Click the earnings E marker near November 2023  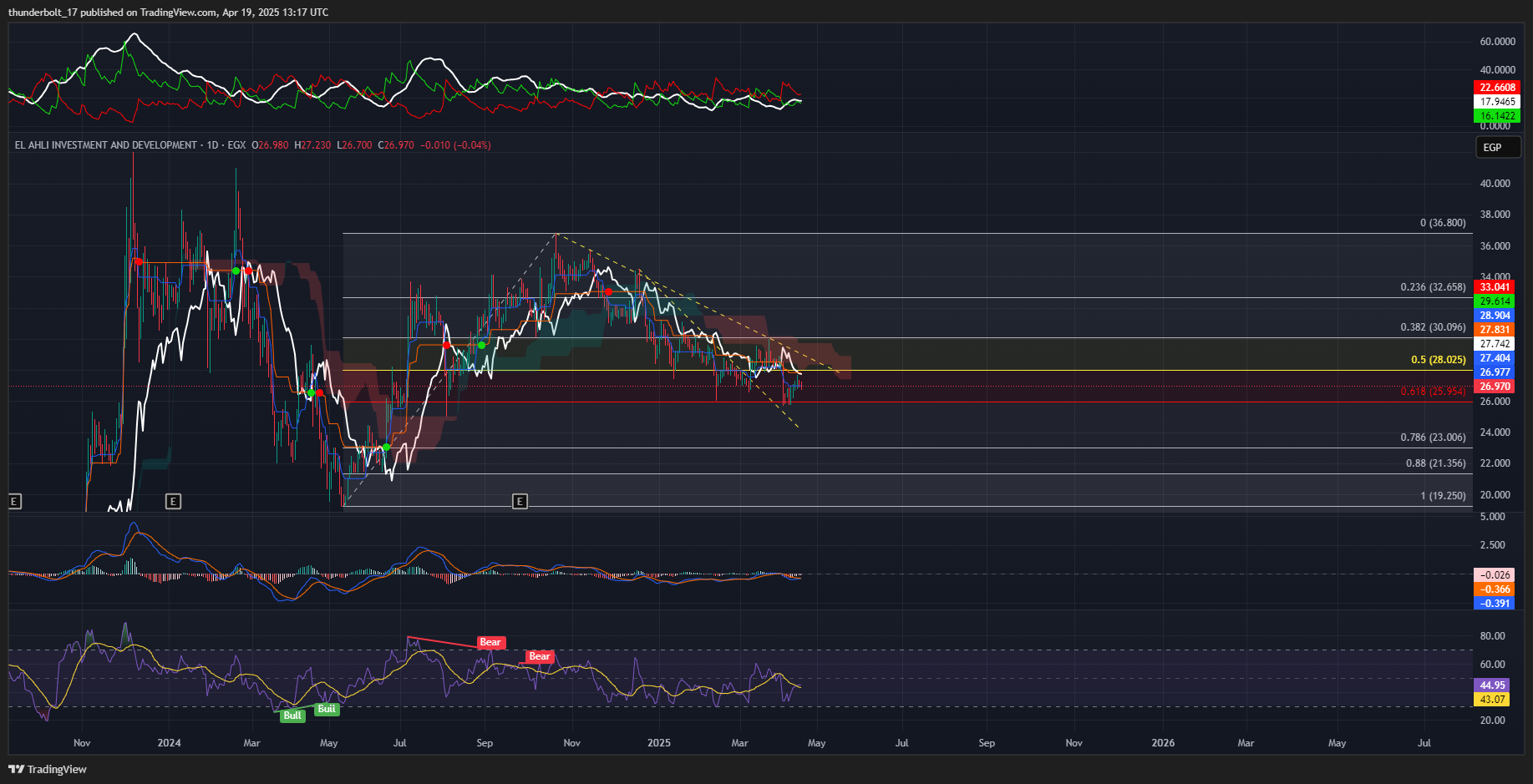click(x=14, y=501)
